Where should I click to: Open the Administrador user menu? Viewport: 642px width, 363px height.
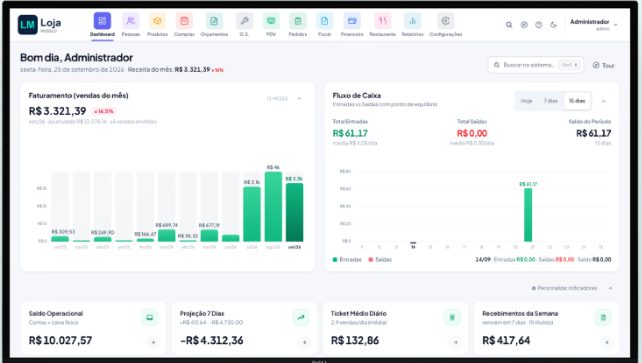593,24
